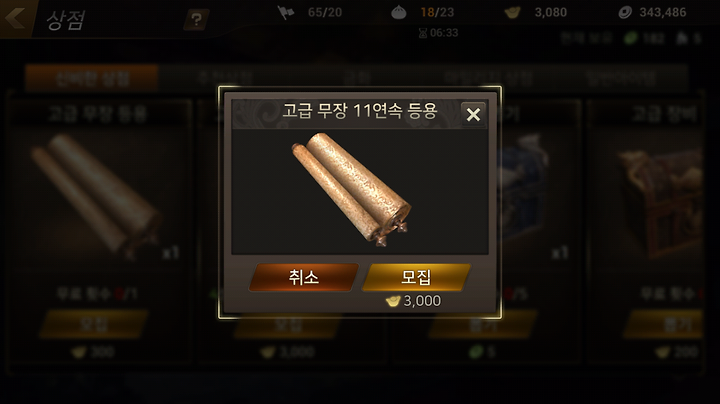Click the gold ingot icon beside 3,000 price
This screenshot has height=404, width=720.
(x=393, y=301)
